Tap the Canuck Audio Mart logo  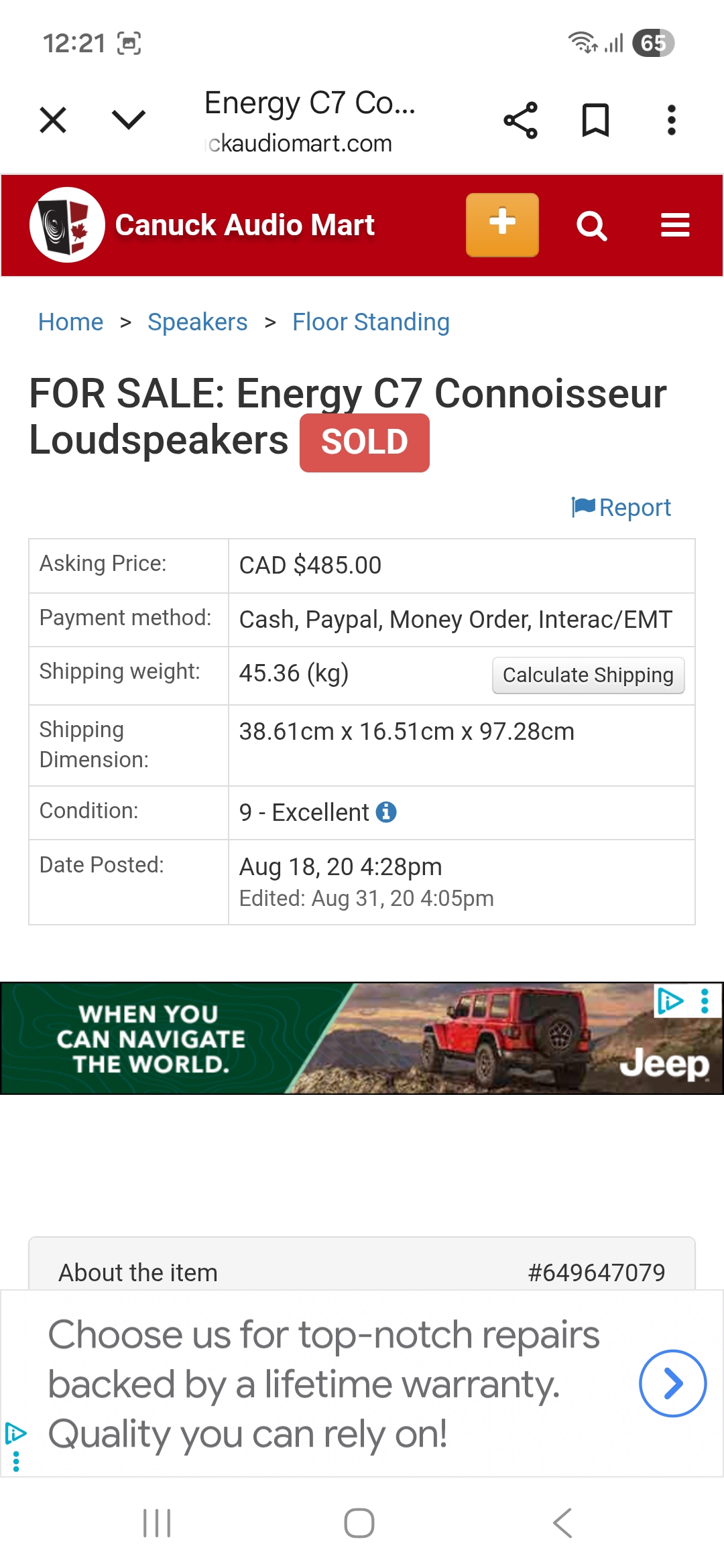pos(67,225)
